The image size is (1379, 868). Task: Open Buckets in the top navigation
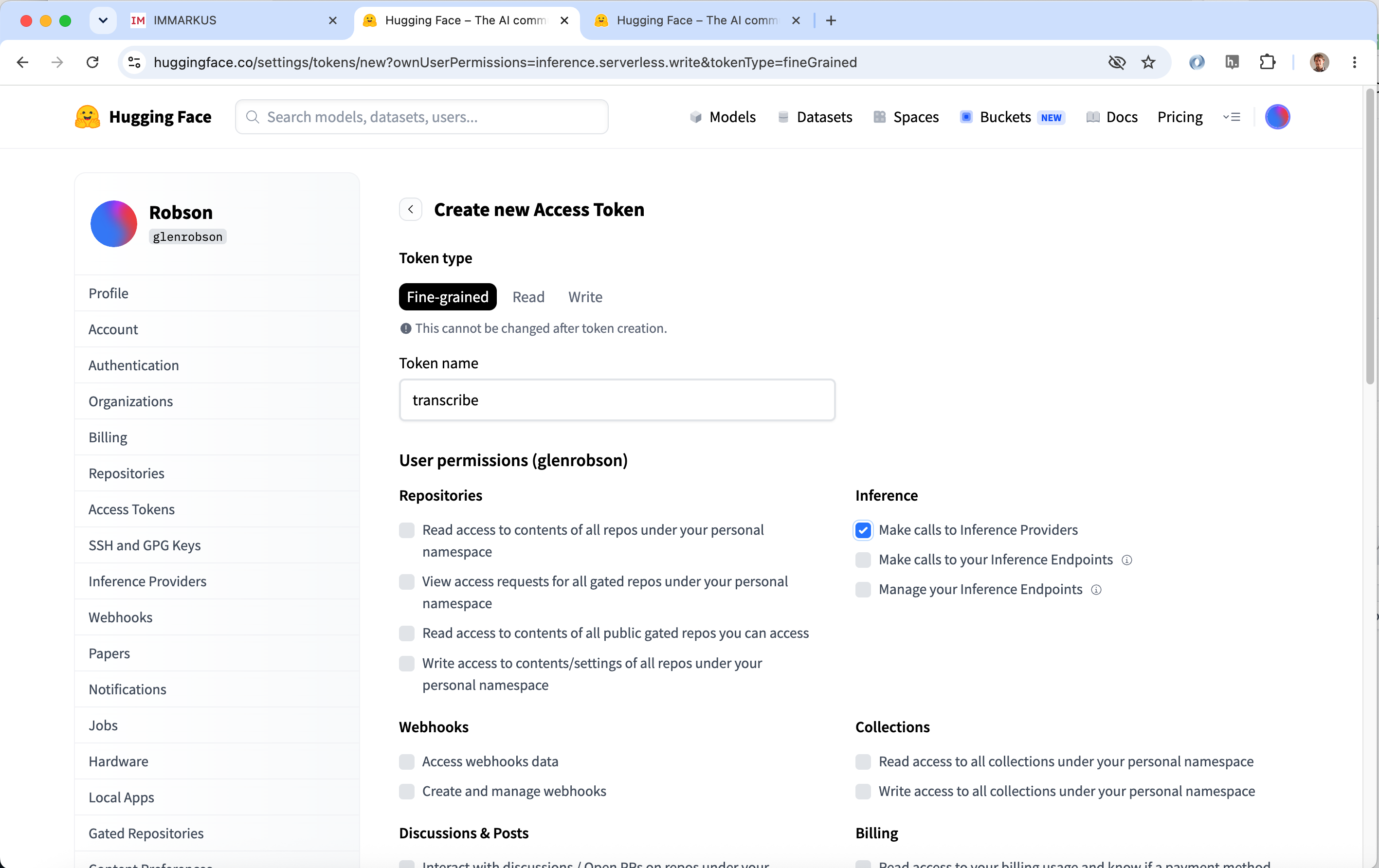pyautogui.click(x=1012, y=117)
